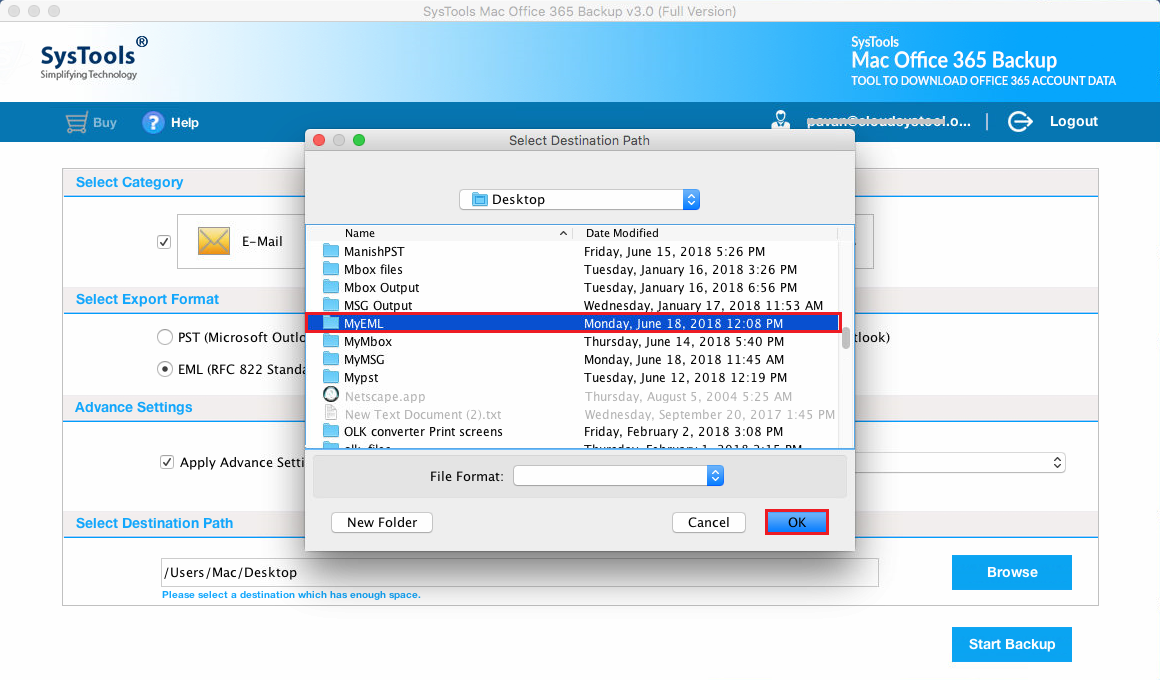Toggle Apply Advance Settings checkbox

click(x=167, y=462)
